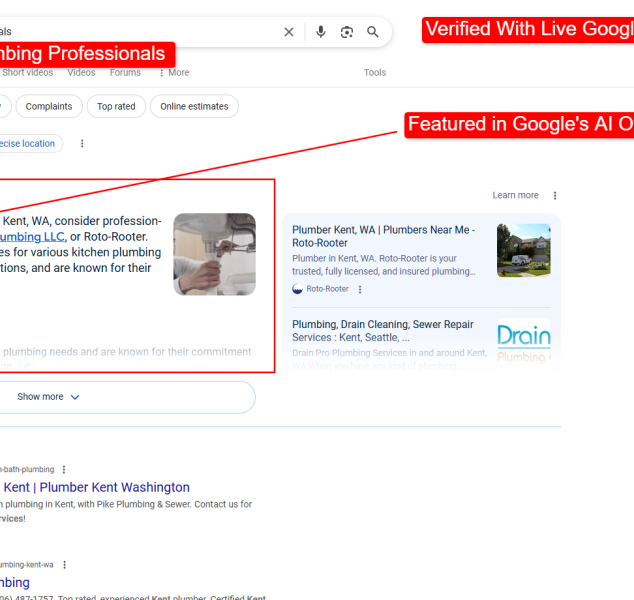
Task: Select the Top rated filter chip
Action: pos(116,106)
